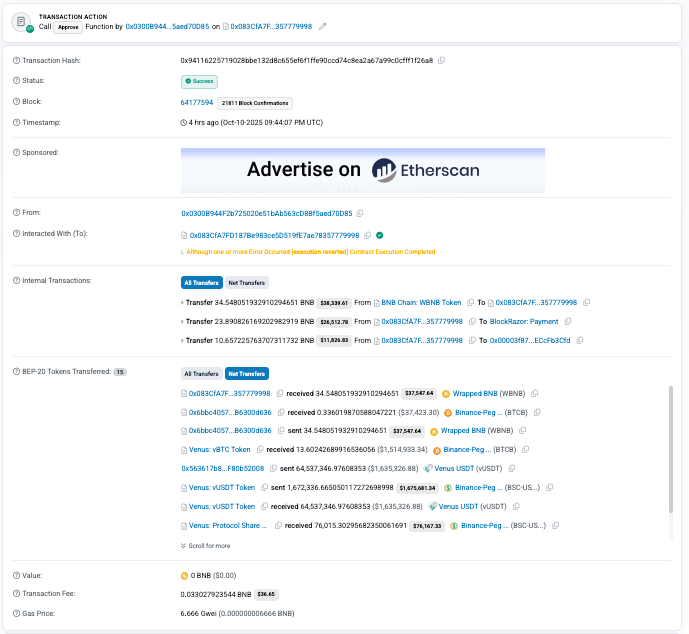Copy BlockRazor: Payment address

568,321
